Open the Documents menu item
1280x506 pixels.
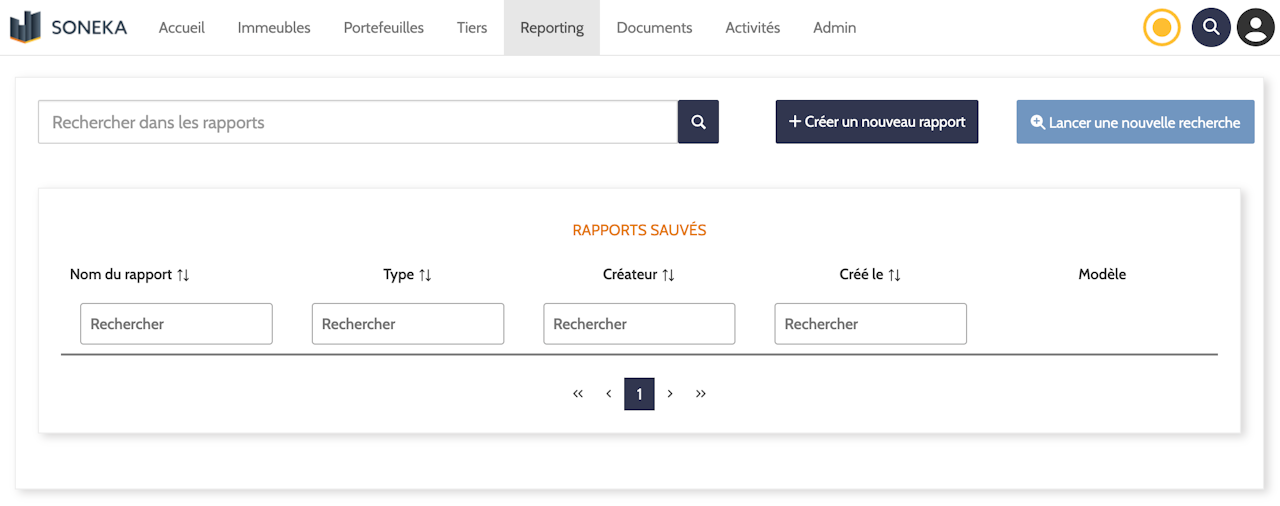point(654,28)
